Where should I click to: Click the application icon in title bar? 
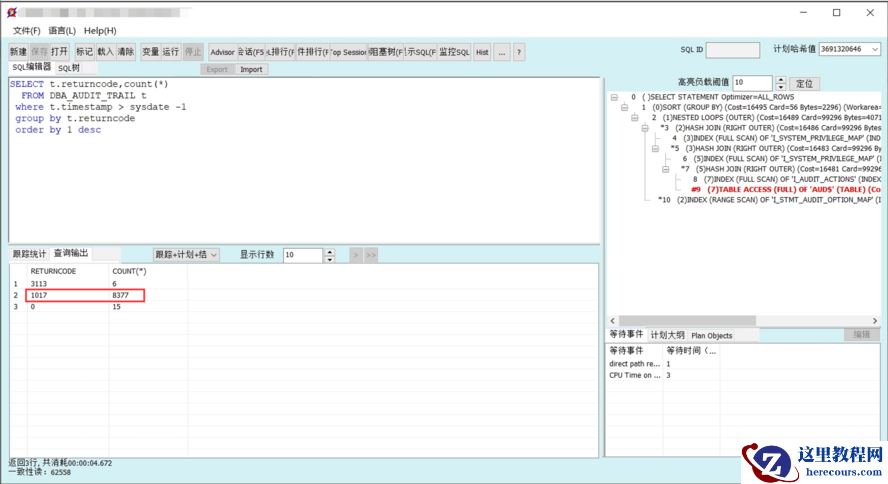click(12, 12)
